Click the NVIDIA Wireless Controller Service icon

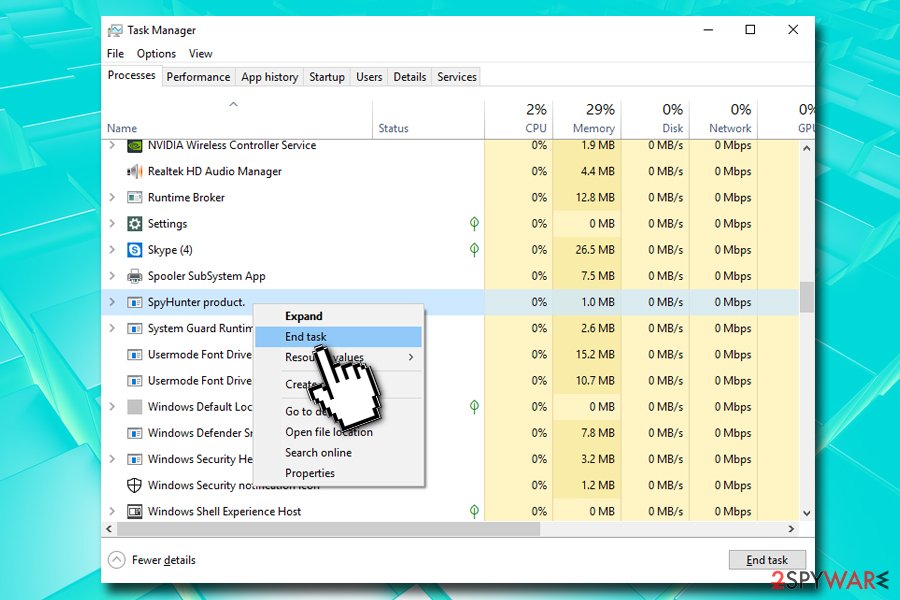[134, 145]
